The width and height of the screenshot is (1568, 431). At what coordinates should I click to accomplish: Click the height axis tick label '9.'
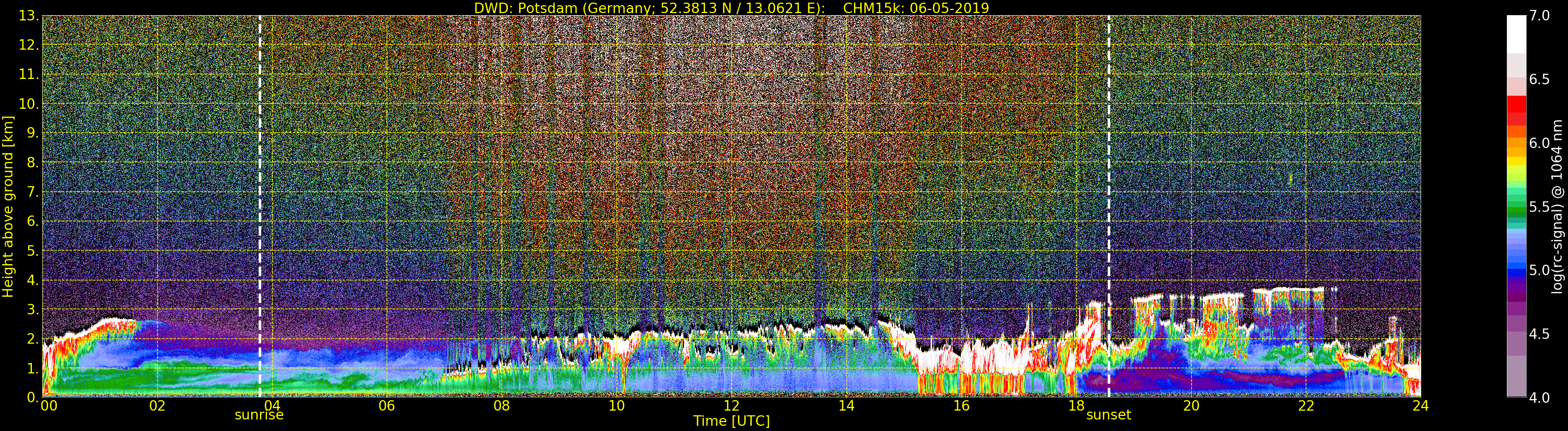(33, 133)
